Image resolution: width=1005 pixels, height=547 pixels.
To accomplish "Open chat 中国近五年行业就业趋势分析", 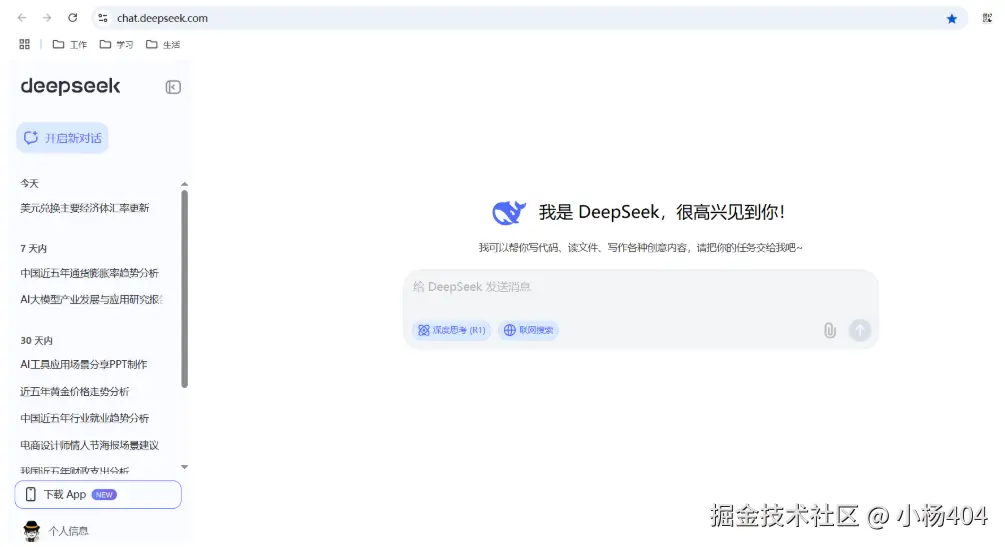I will click(x=85, y=418).
